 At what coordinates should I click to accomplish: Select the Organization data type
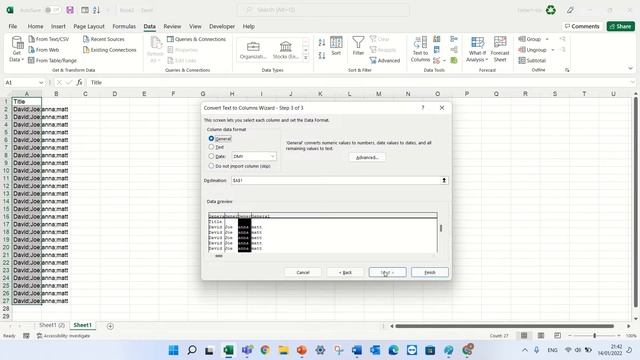coord(253,50)
